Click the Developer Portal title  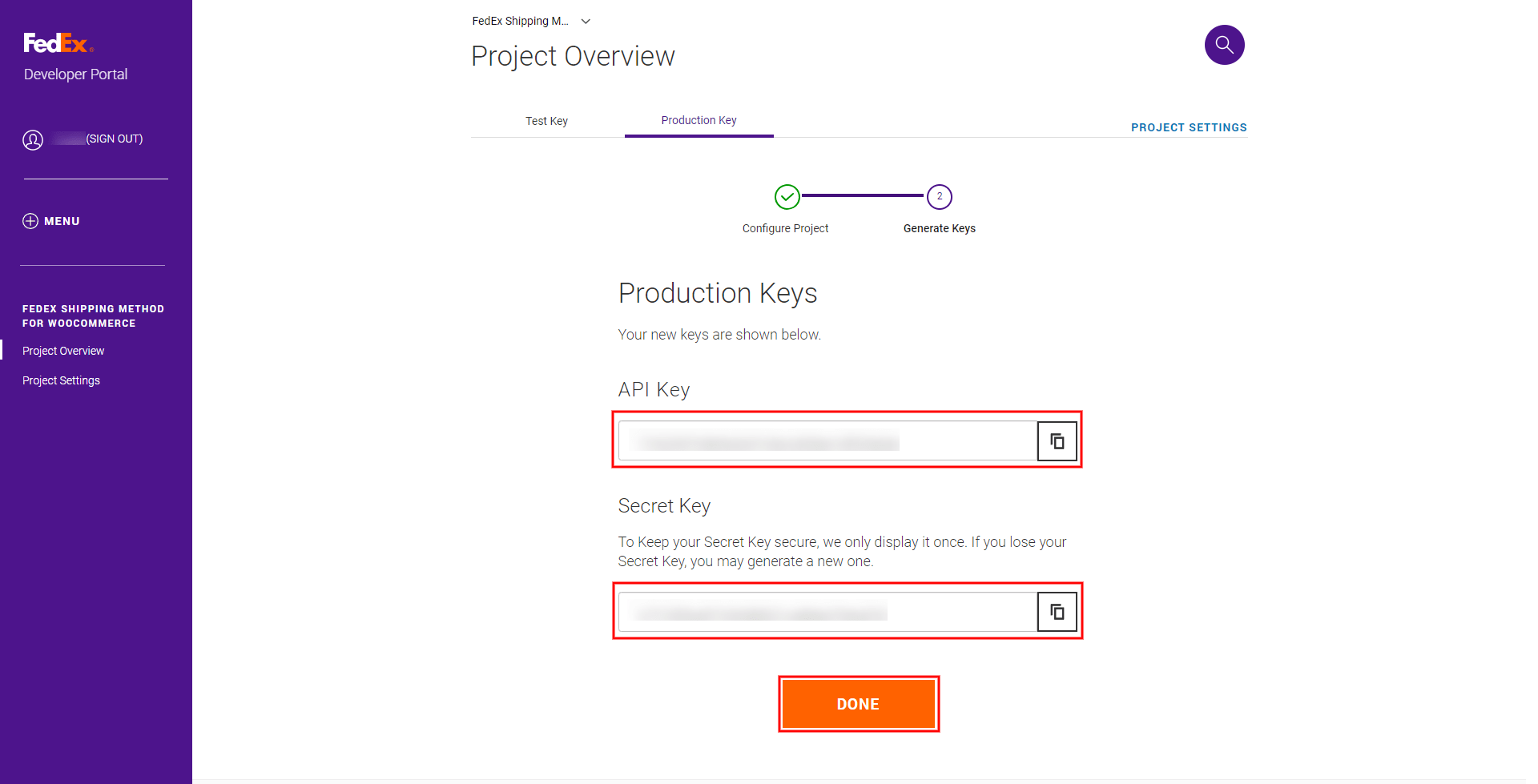[75, 74]
